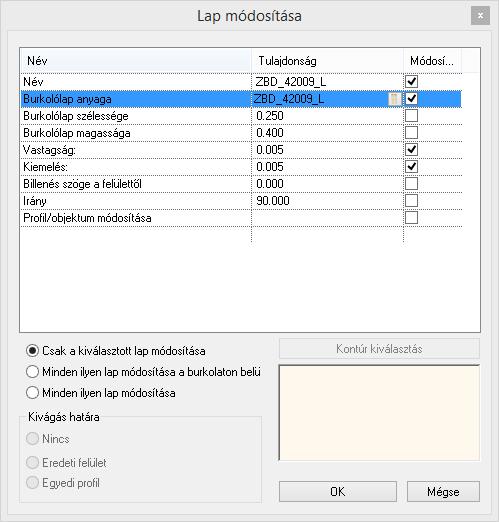Click the Módosí... column header
This screenshot has width=499, height=522.
[x=432, y=61]
